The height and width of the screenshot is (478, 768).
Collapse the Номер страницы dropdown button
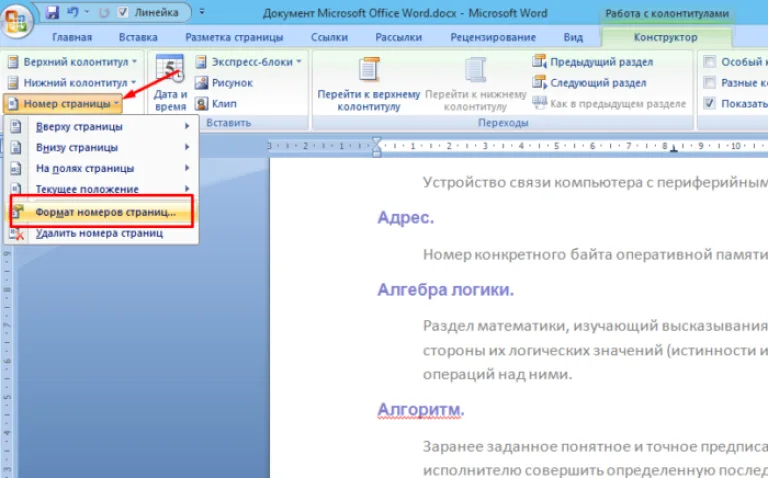(63, 104)
